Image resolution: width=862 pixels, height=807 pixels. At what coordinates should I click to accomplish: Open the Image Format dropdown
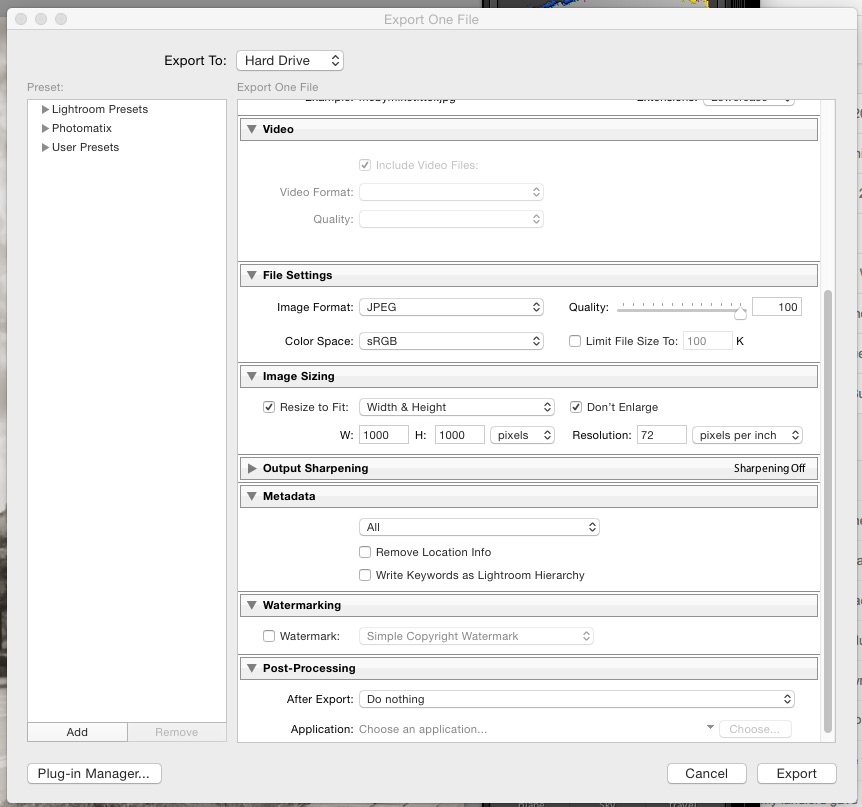tap(451, 306)
